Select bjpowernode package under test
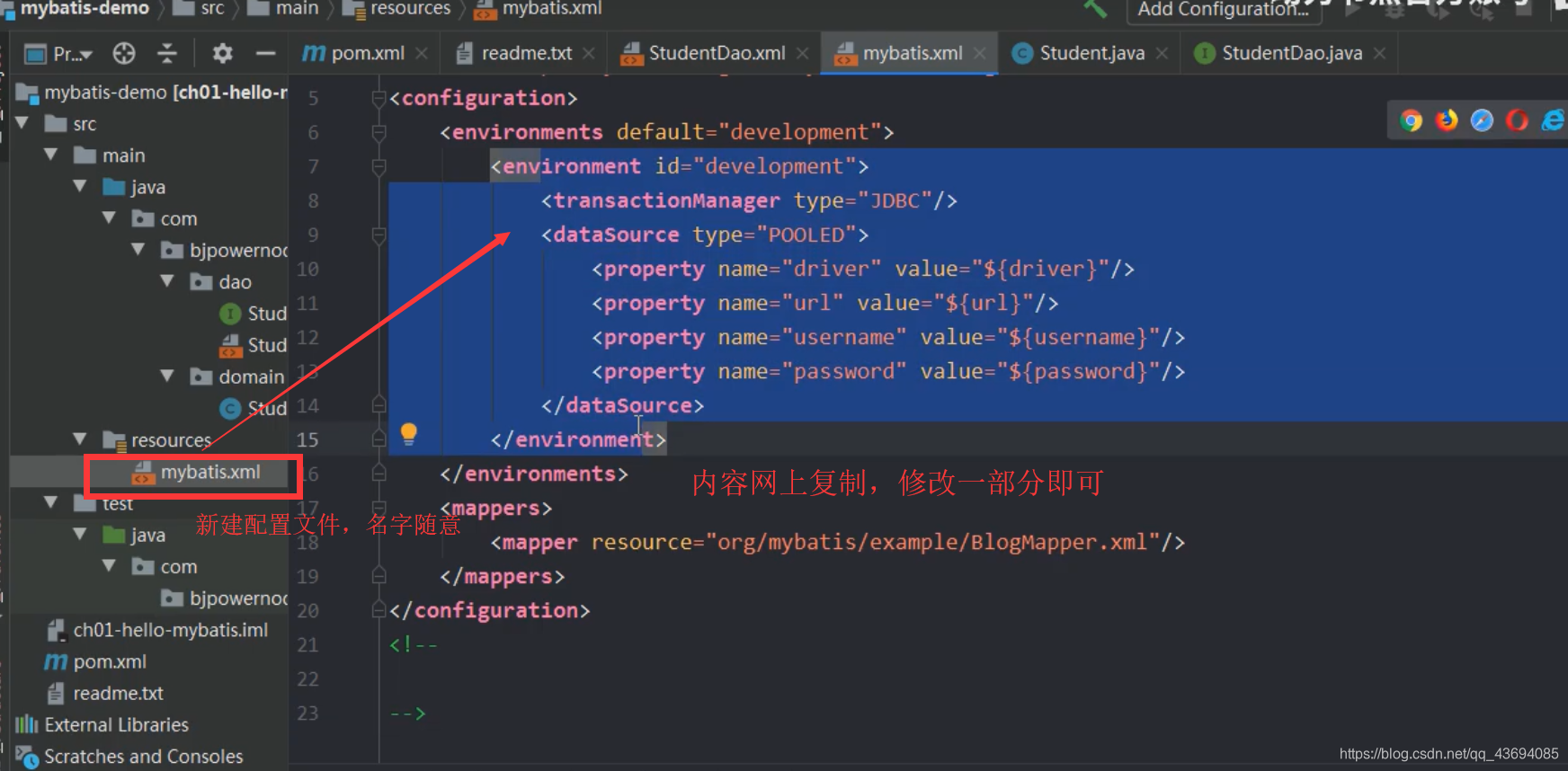1568x771 pixels. pyautogui.click(x=225, y=598)
